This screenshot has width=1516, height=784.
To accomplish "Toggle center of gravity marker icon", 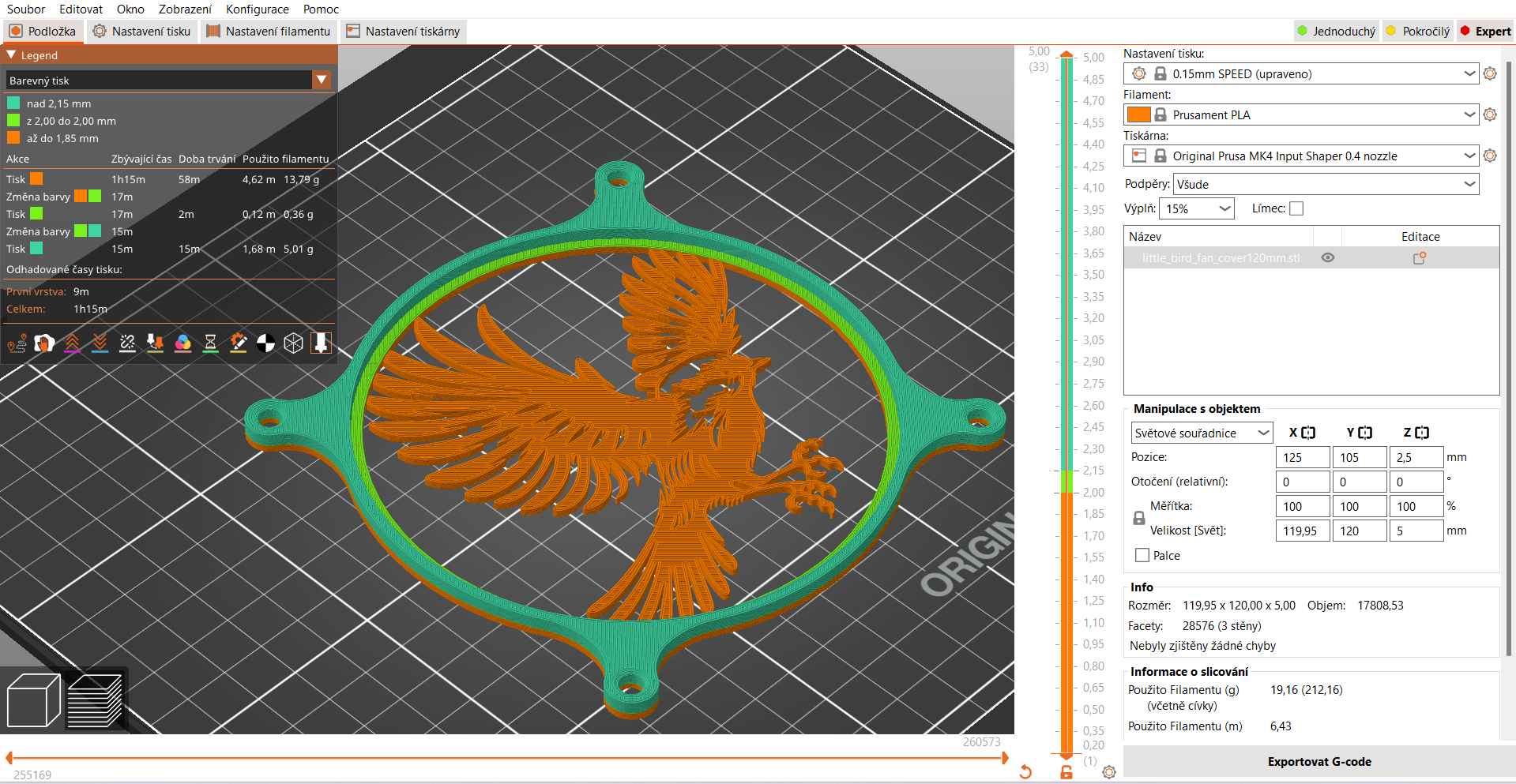I will click(266, 343).
